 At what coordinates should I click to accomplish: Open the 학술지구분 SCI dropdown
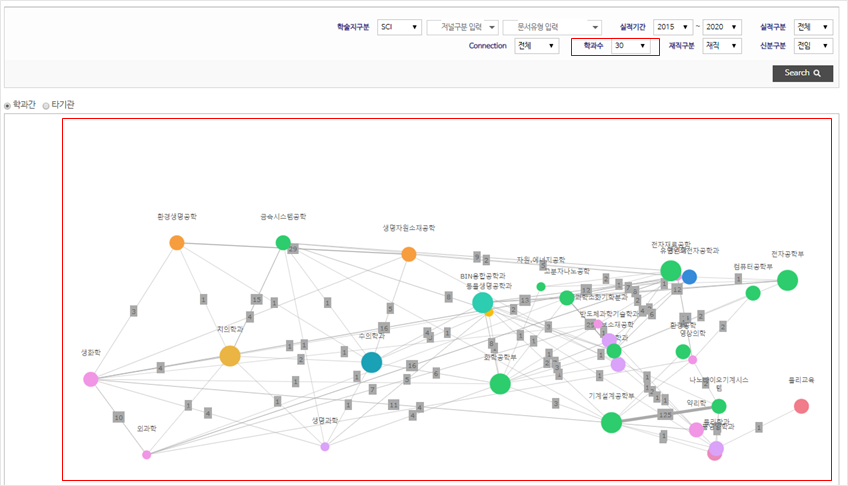pyautogui.click(x=399, y=27)
